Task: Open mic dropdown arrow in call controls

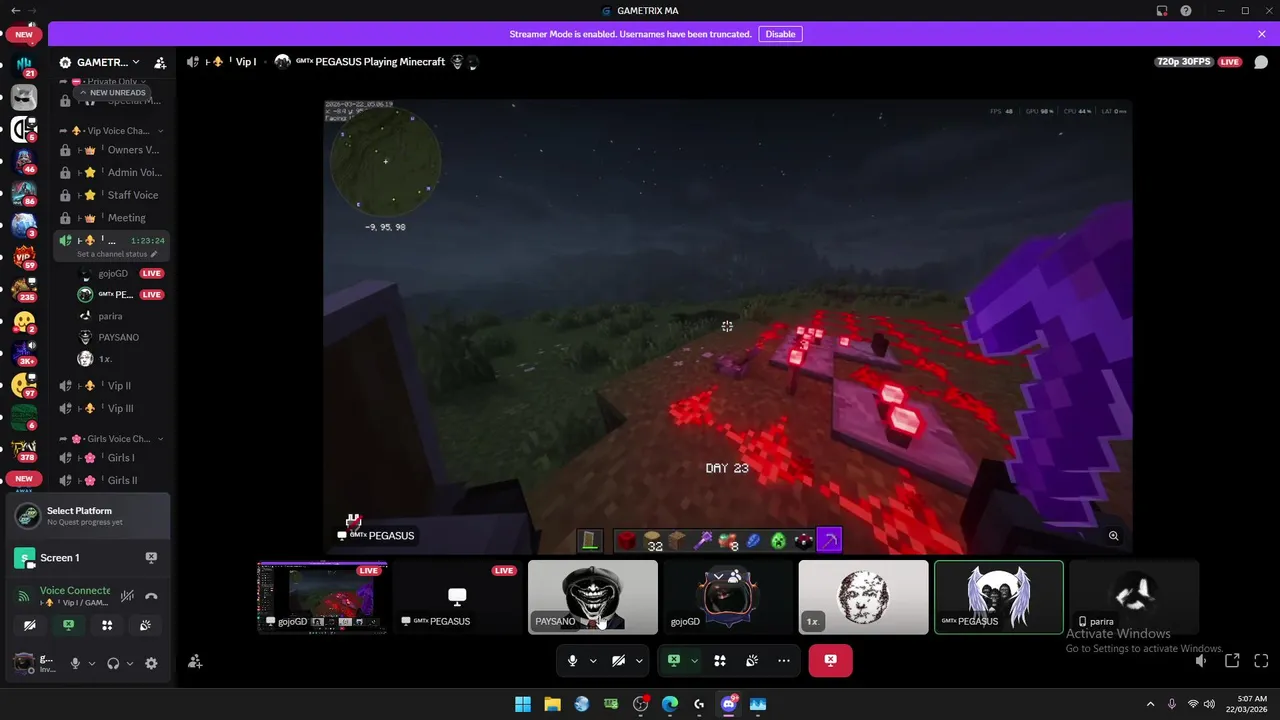Action: (593, 660)
